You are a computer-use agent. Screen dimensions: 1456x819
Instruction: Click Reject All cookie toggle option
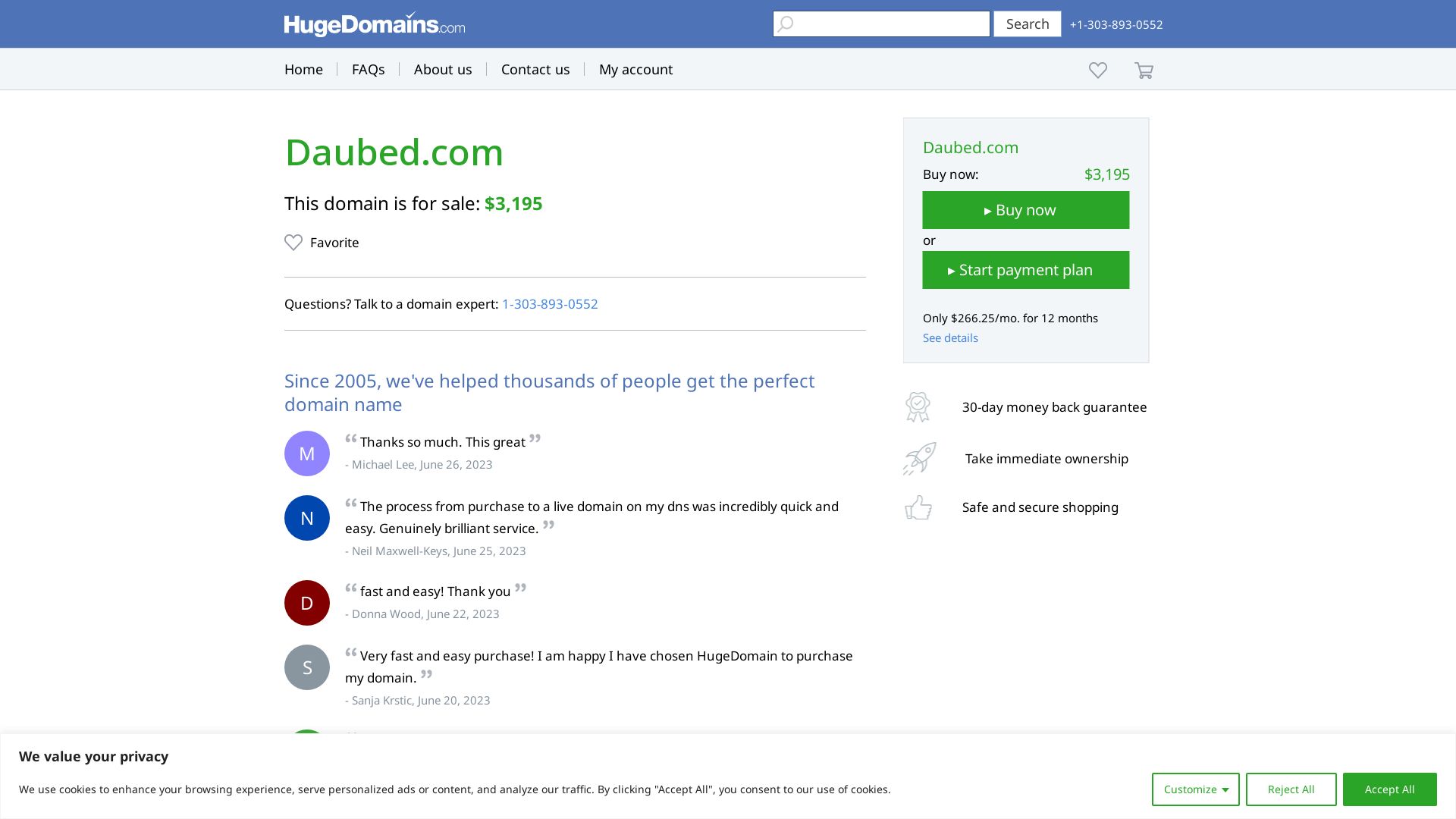[x=1291, y=789]
